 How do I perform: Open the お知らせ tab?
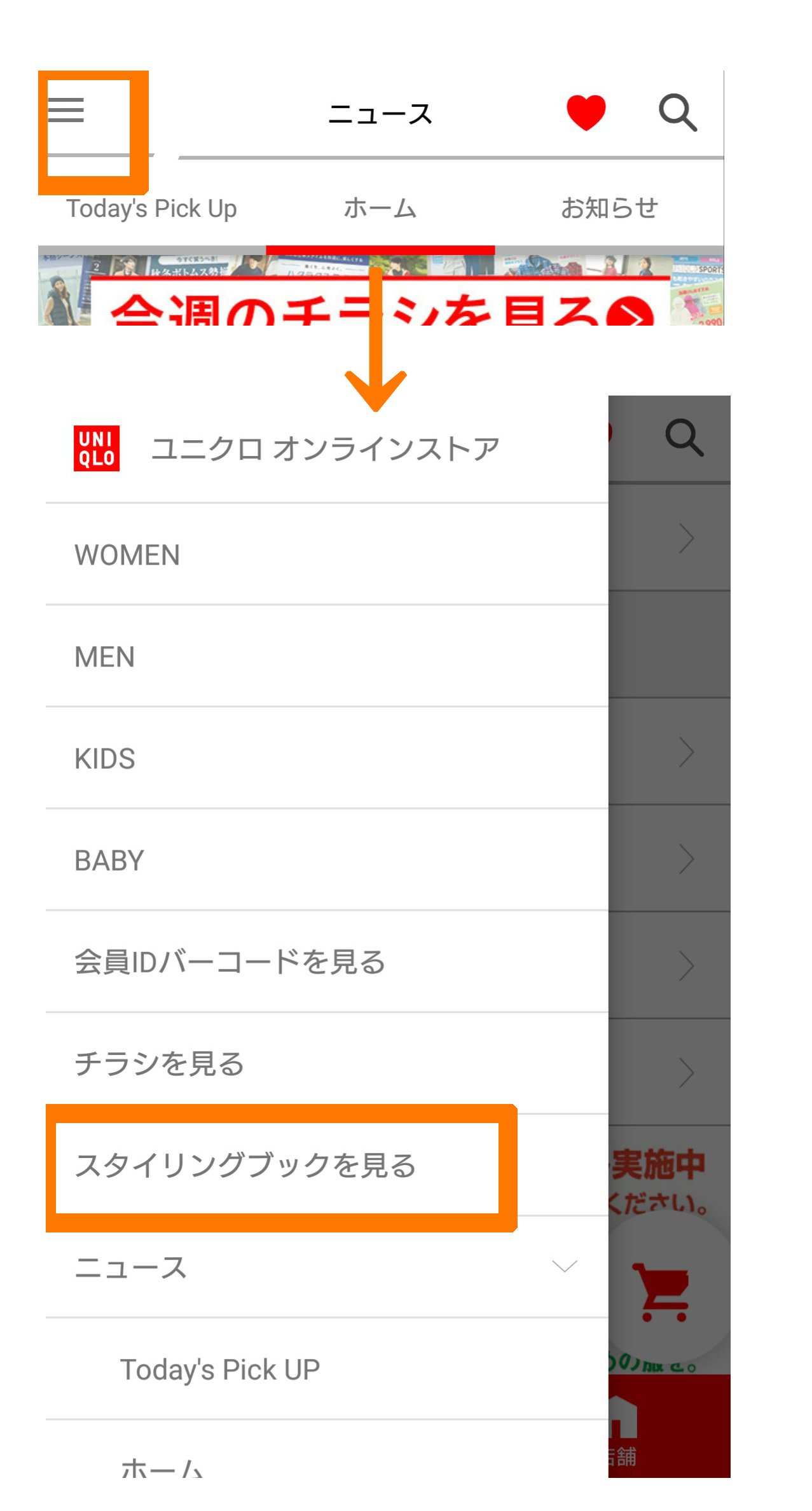(609, 209)
